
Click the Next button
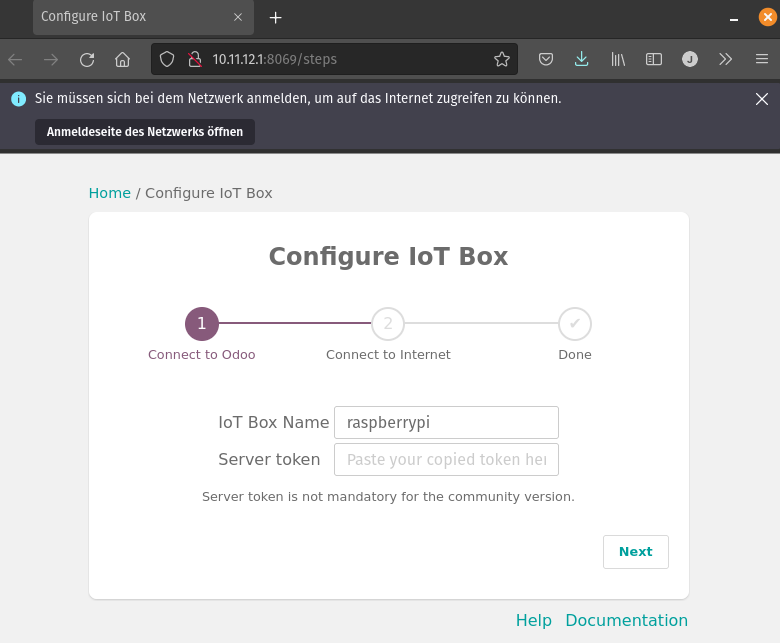tap(635, 551)
